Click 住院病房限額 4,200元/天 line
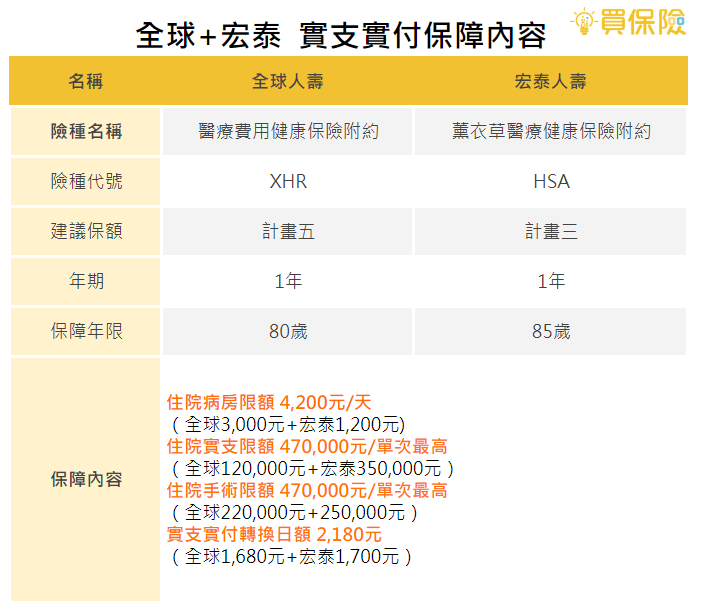 pyautogui.click(x=269, y=403)
